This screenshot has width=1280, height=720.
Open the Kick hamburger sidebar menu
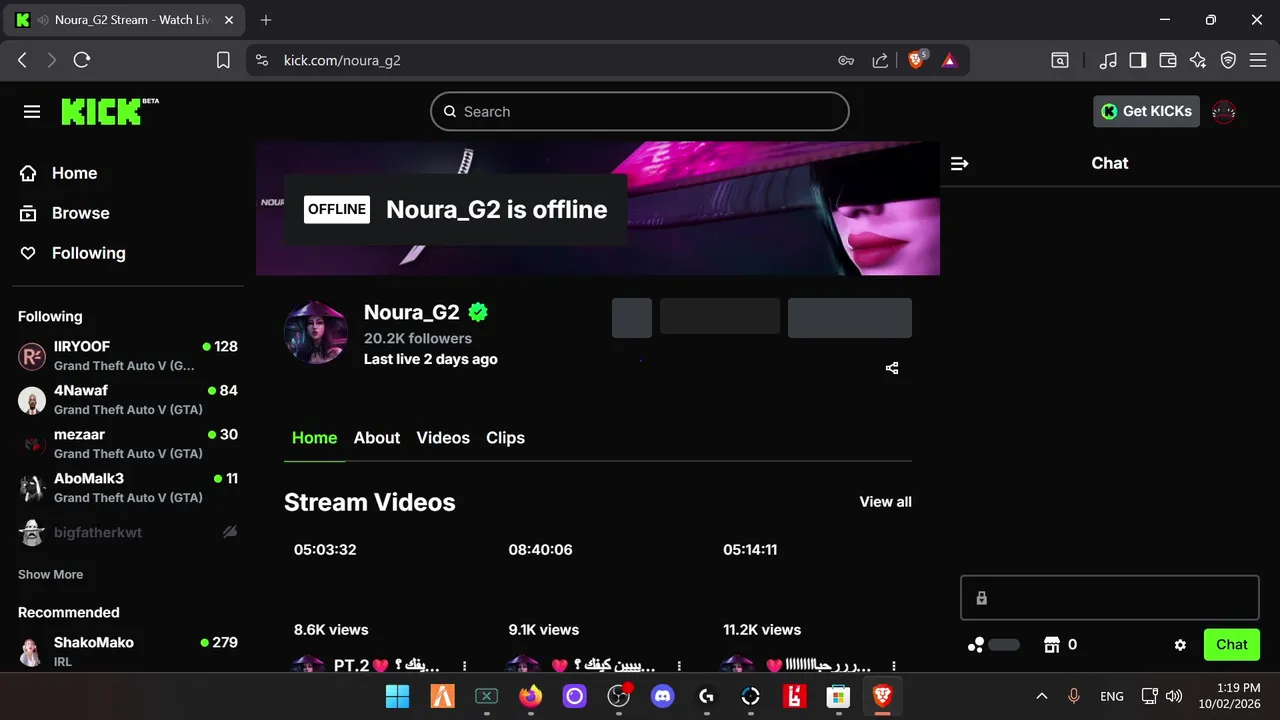(x=32, y=112)
